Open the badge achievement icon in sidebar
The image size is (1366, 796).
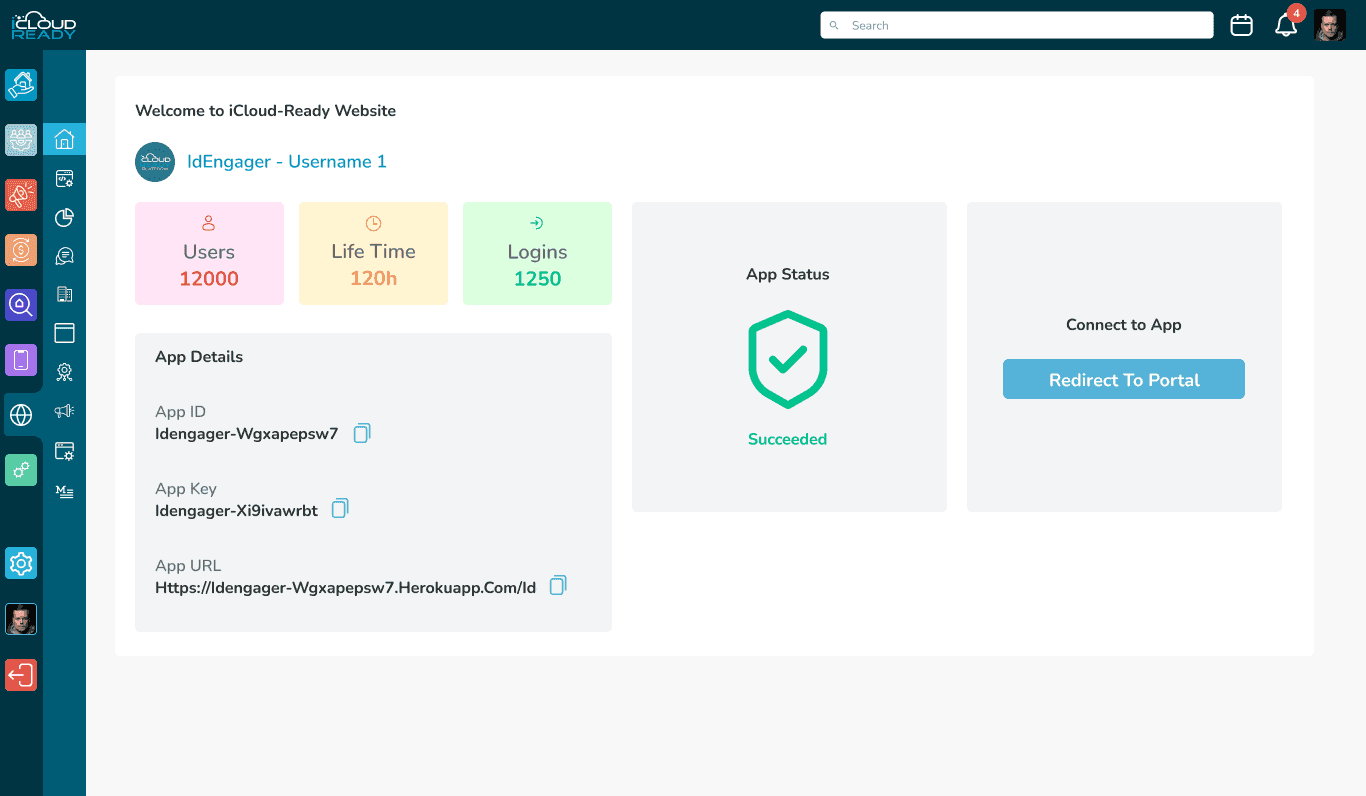(64, 371)
